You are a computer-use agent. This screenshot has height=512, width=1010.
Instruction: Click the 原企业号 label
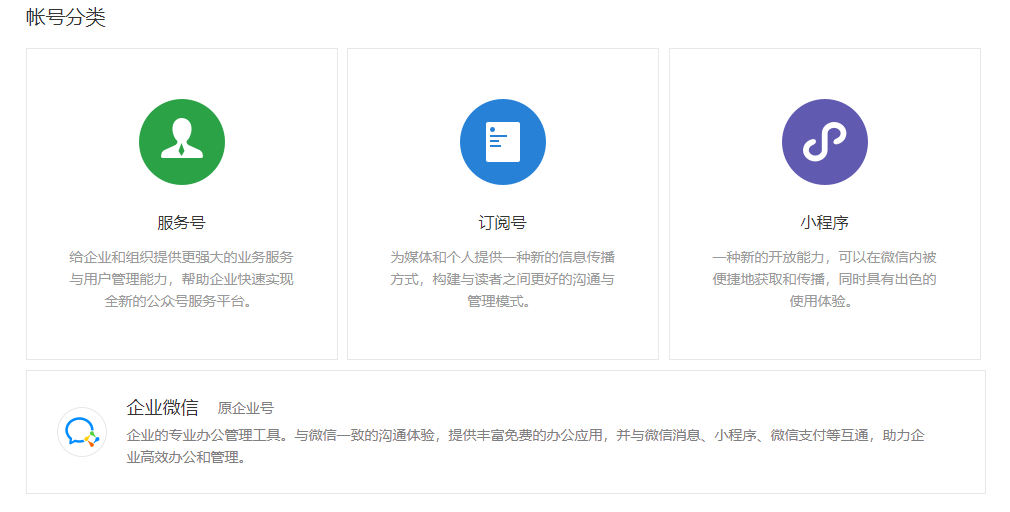click(x=245, y=408)
